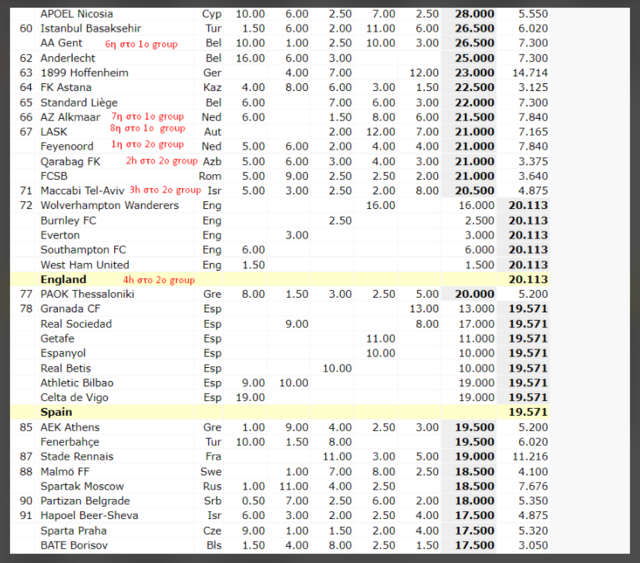
Task: Select the Hapoel Beer-Sheva team name
Action: [x=89, y=516]
